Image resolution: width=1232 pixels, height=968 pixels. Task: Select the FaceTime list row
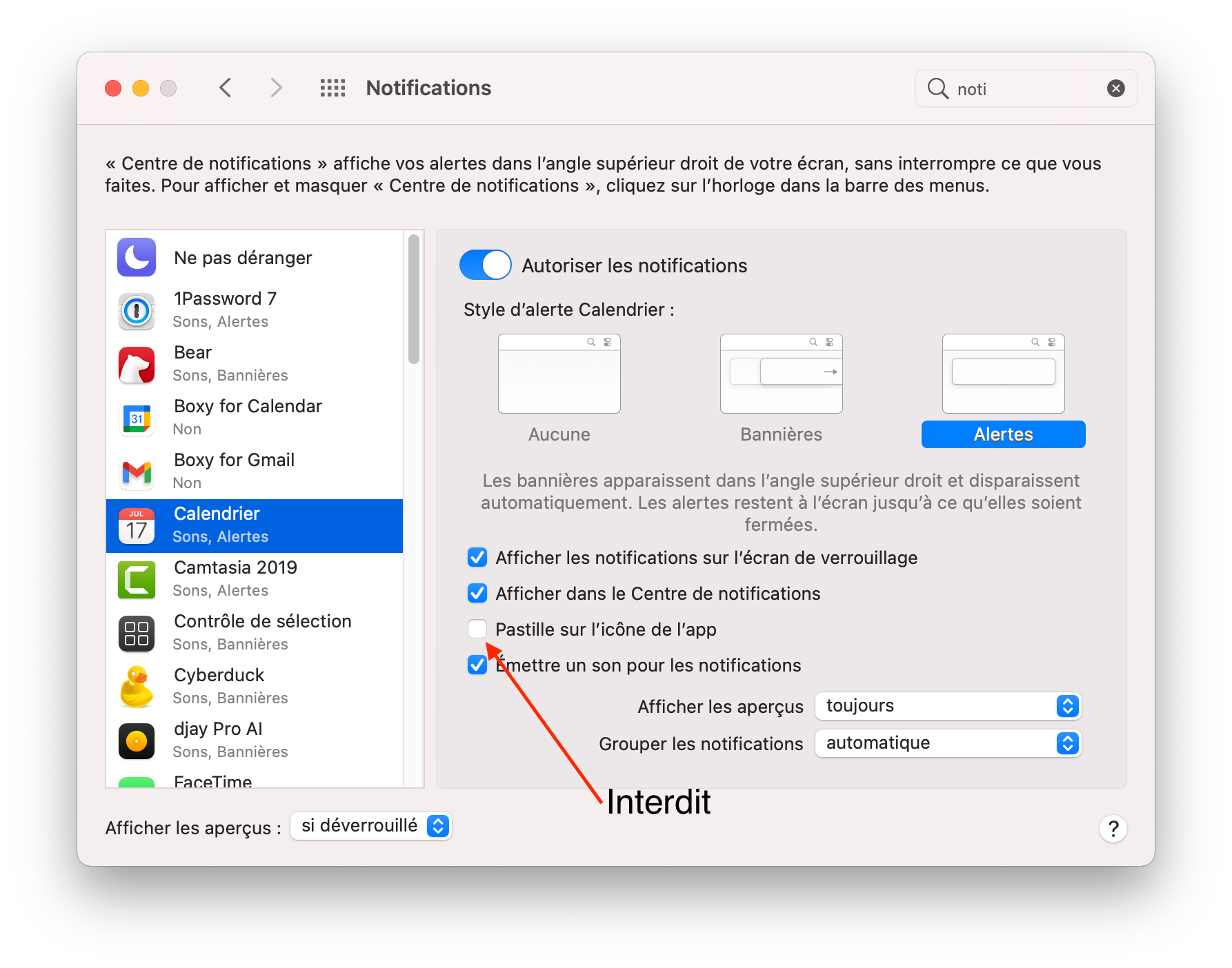pos(255,778)
